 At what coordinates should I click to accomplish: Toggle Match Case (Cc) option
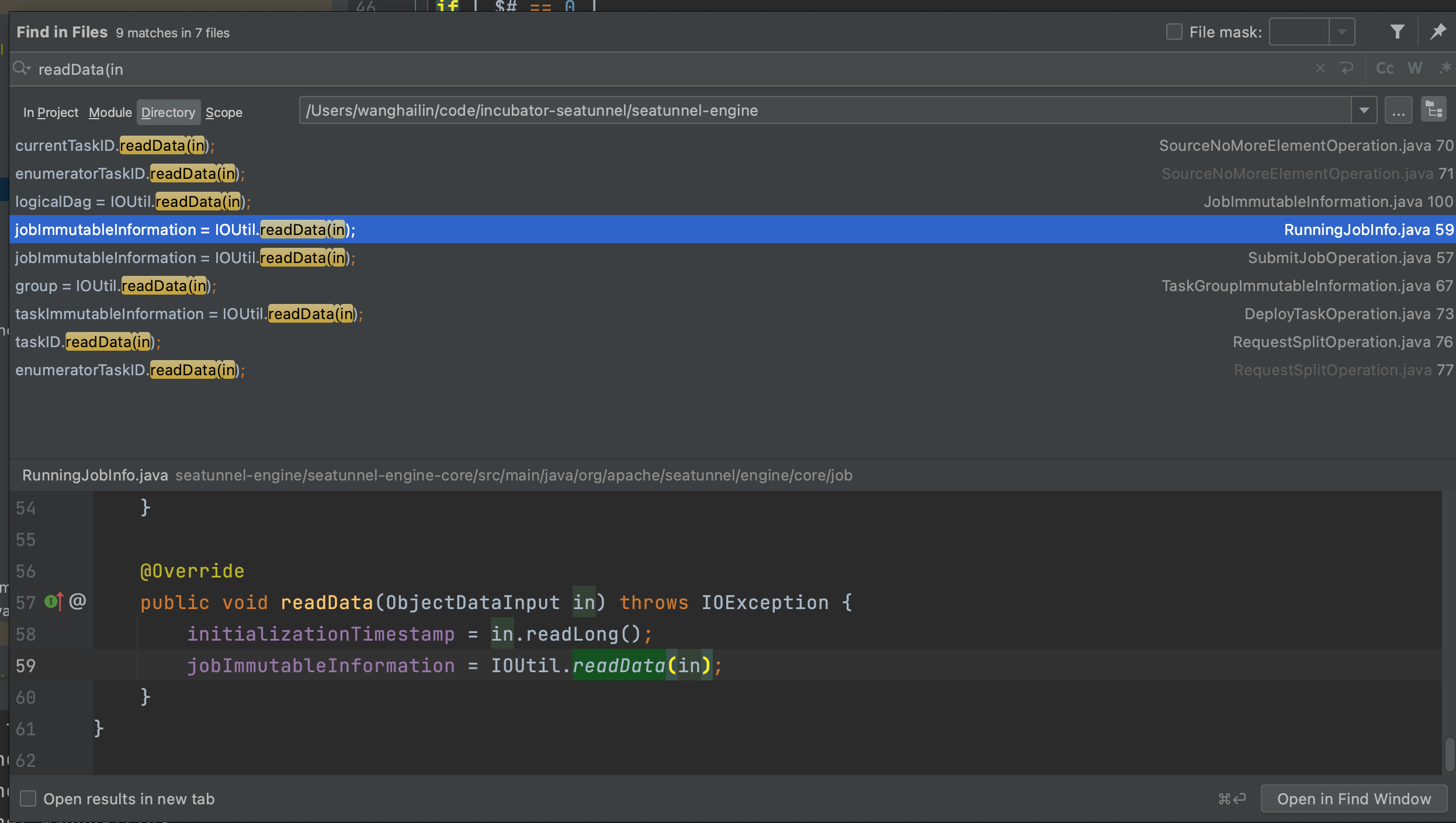tap(1384, 68)
